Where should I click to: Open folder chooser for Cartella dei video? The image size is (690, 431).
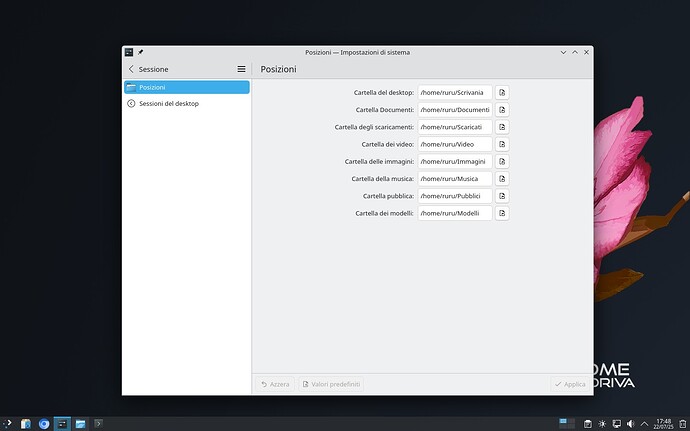click(x=502, y=144)
